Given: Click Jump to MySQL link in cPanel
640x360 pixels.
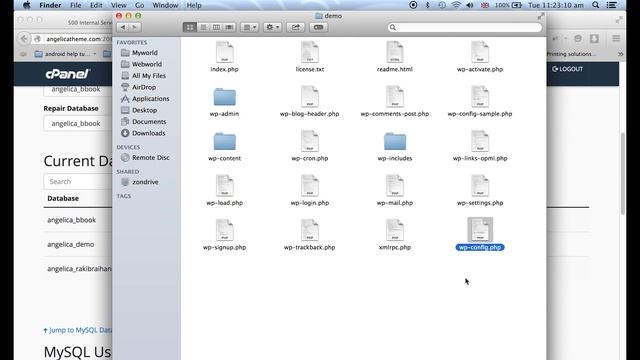Looking at the screenshot, I should click(78, 330).
